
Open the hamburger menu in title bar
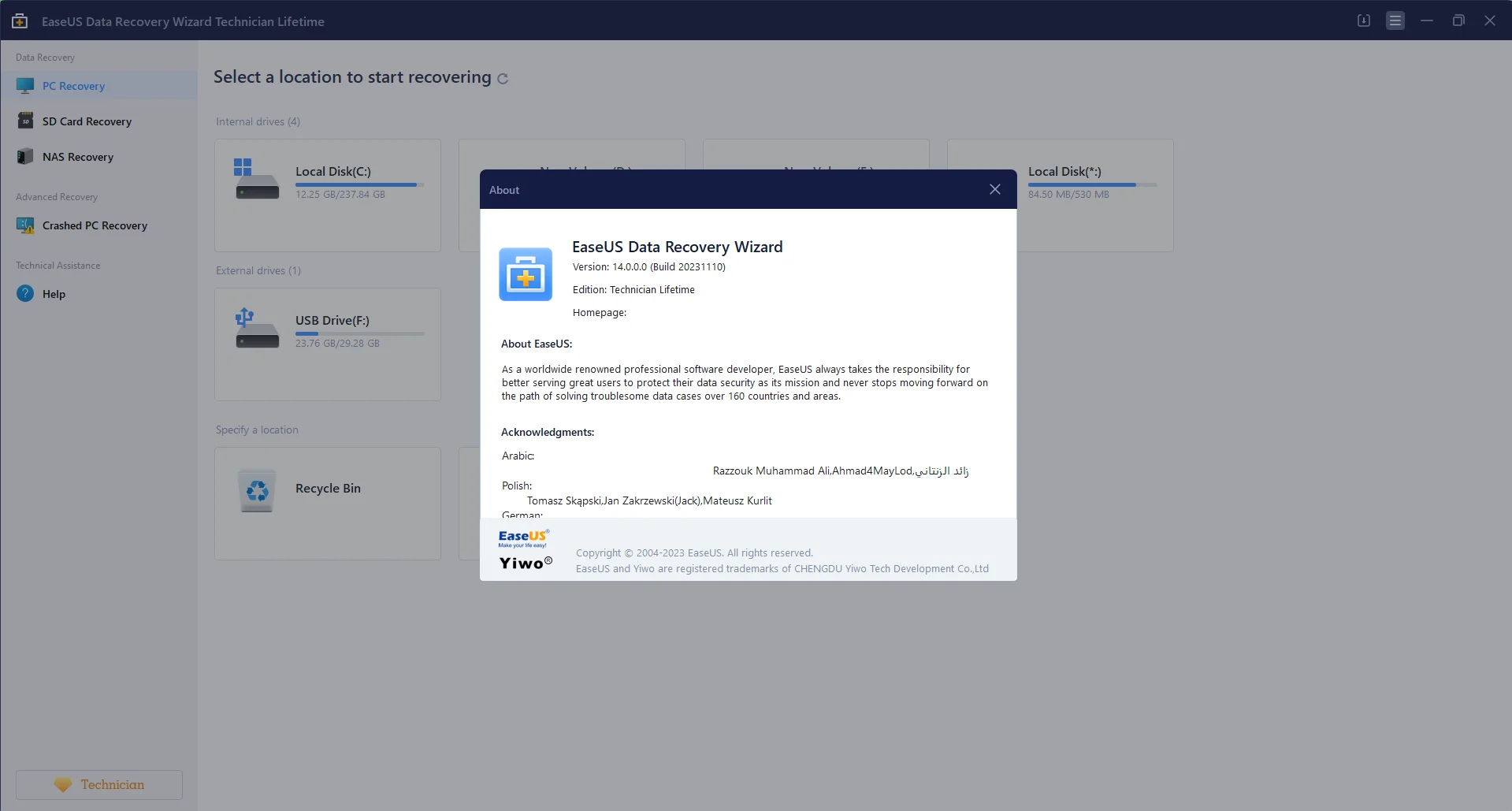click(1395, 20)
